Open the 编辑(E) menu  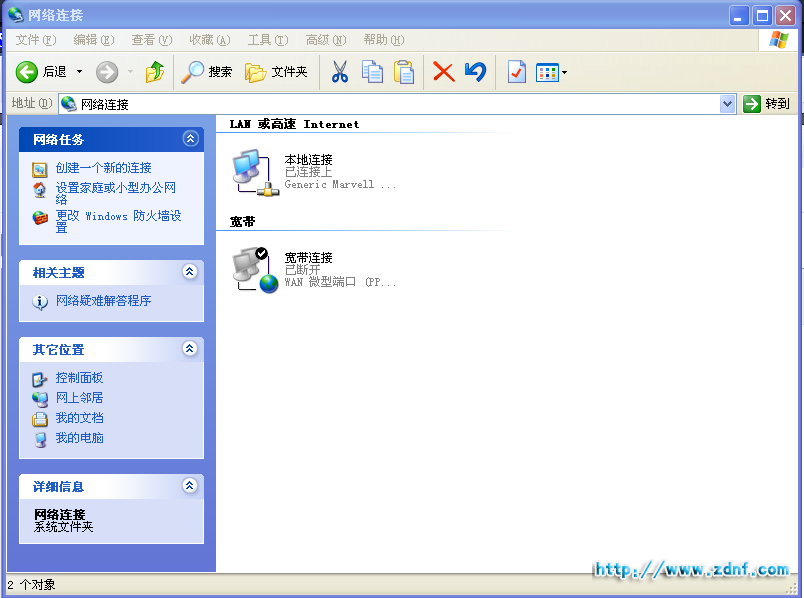tap(94, 40)
